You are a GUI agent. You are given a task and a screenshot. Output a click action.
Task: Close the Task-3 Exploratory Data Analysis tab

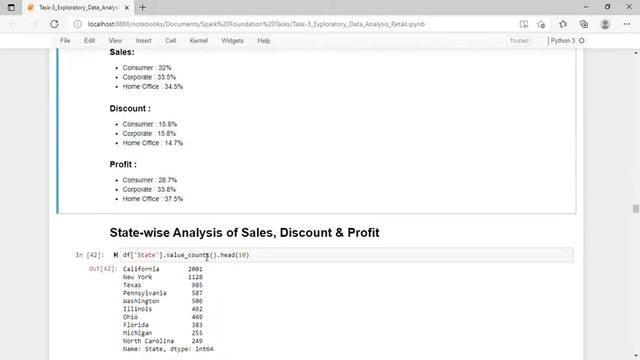click(x=127, y=8)
